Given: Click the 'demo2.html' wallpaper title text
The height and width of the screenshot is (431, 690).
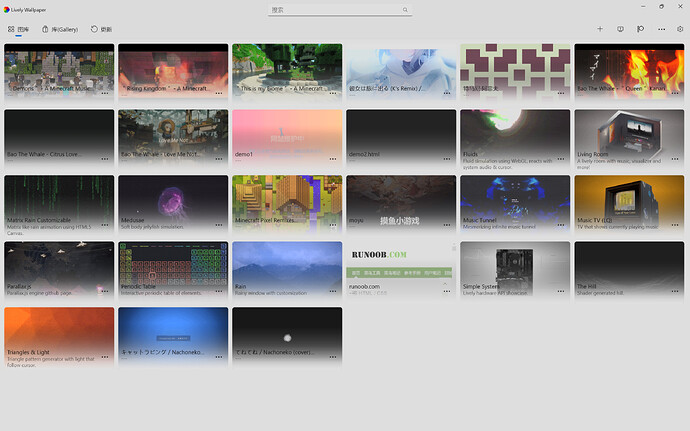Looking at the screenshot, I should coord(364,154).
